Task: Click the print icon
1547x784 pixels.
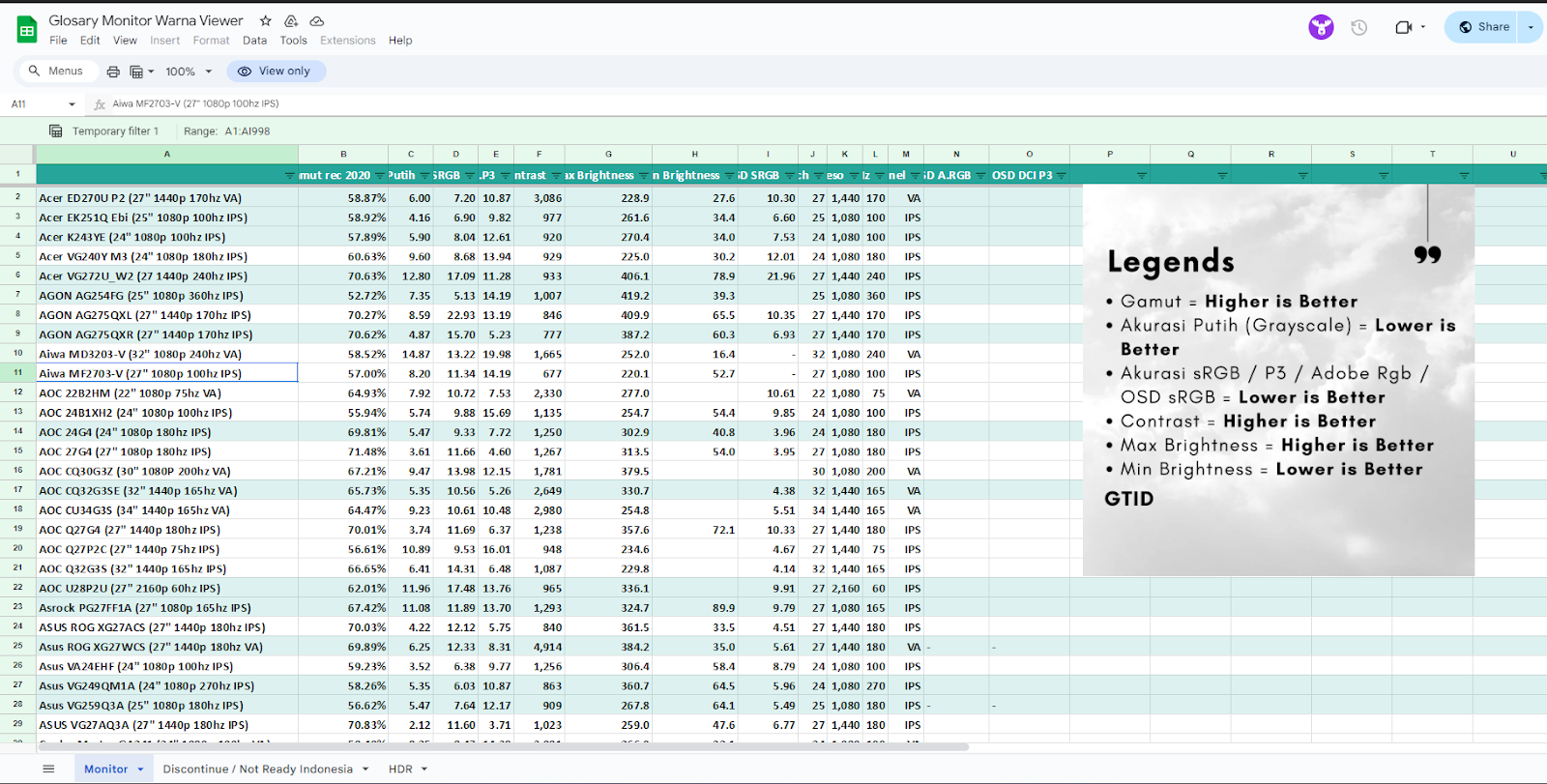Action: (113, 72)
